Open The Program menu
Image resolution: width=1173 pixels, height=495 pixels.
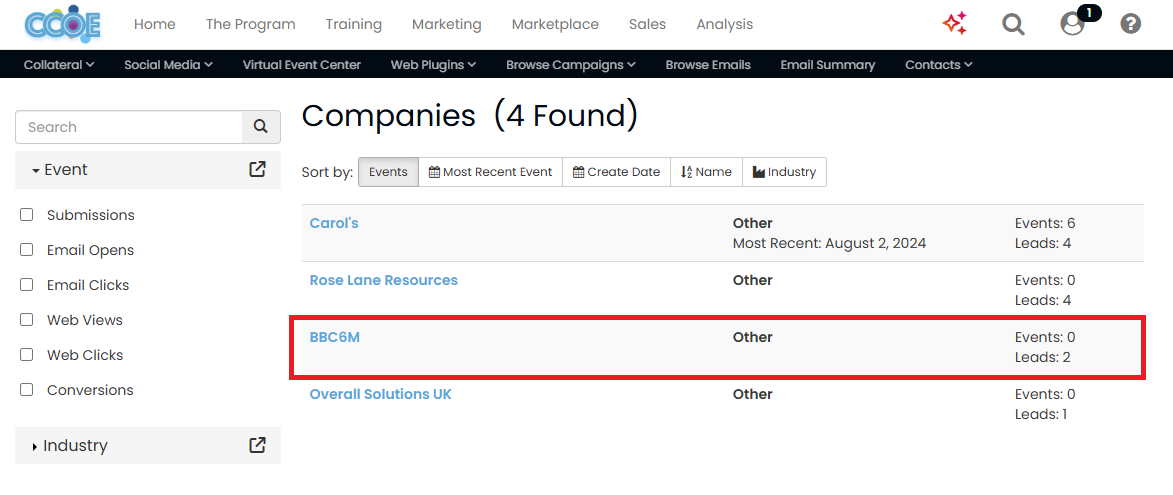pos(251,25)
